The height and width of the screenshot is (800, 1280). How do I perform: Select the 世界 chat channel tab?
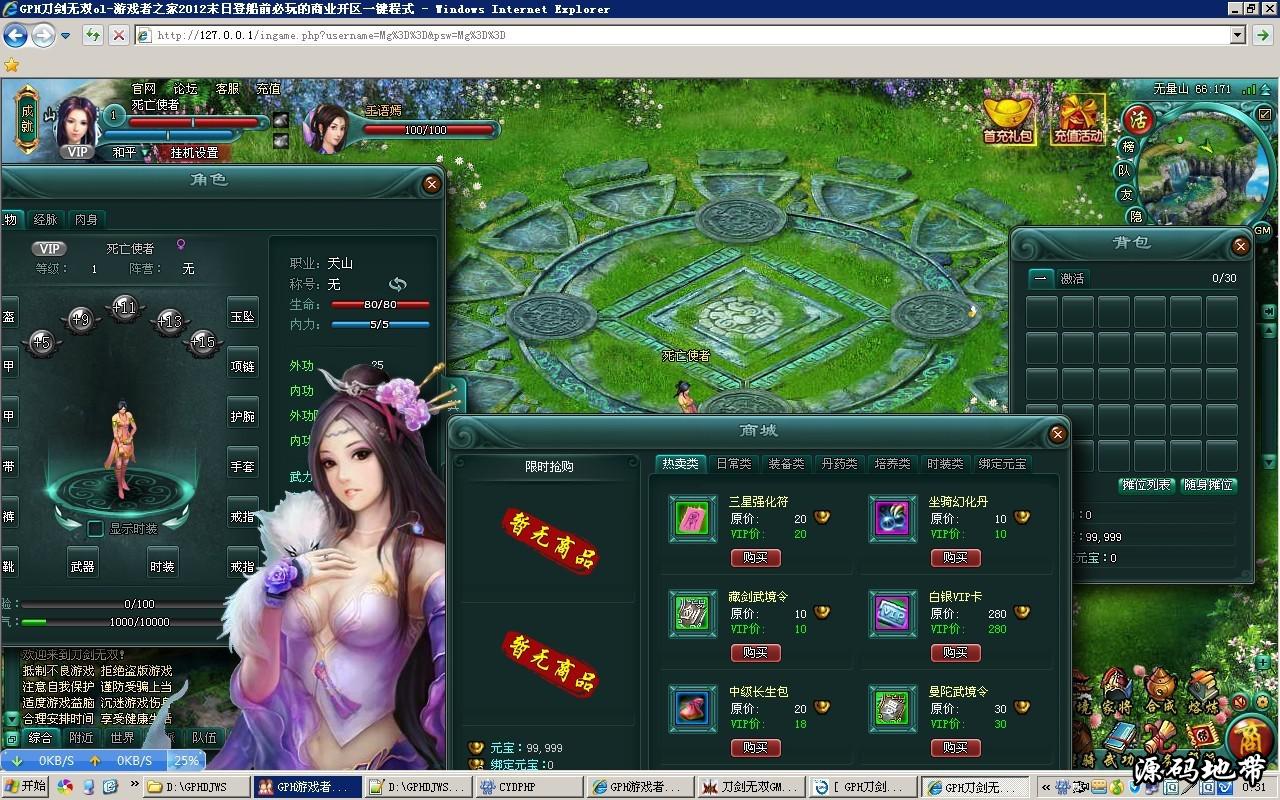click(x=122, y=738)
